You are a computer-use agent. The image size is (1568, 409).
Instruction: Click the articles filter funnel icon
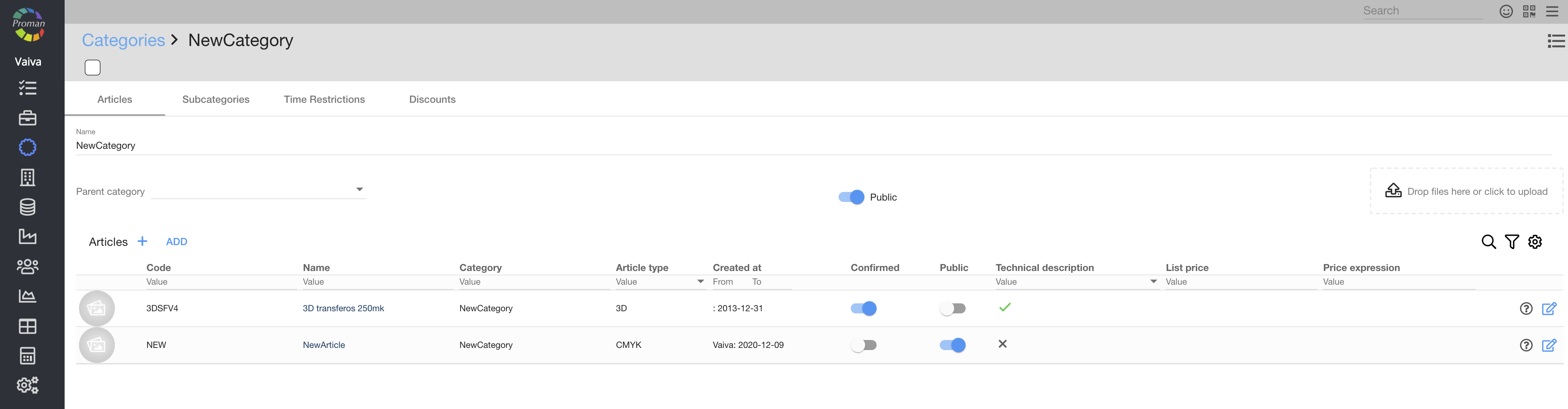[1511, 242]
